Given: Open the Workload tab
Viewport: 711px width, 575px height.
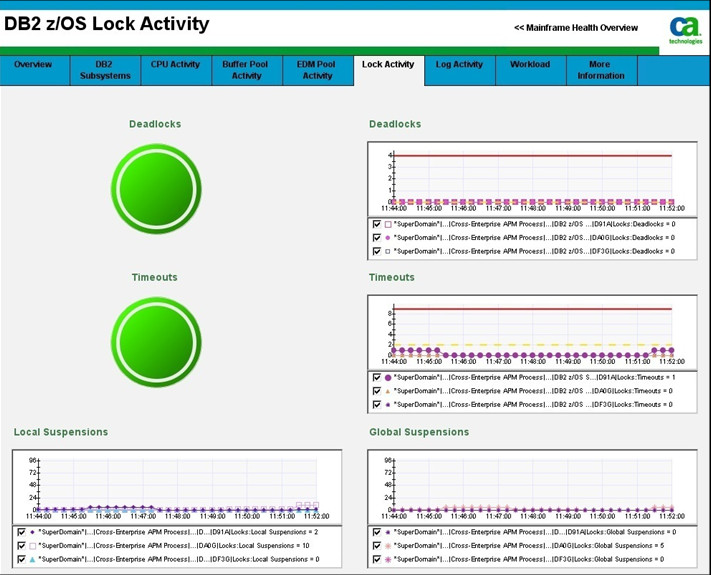Looking at the screenshot, I should (x=531, y=70).
